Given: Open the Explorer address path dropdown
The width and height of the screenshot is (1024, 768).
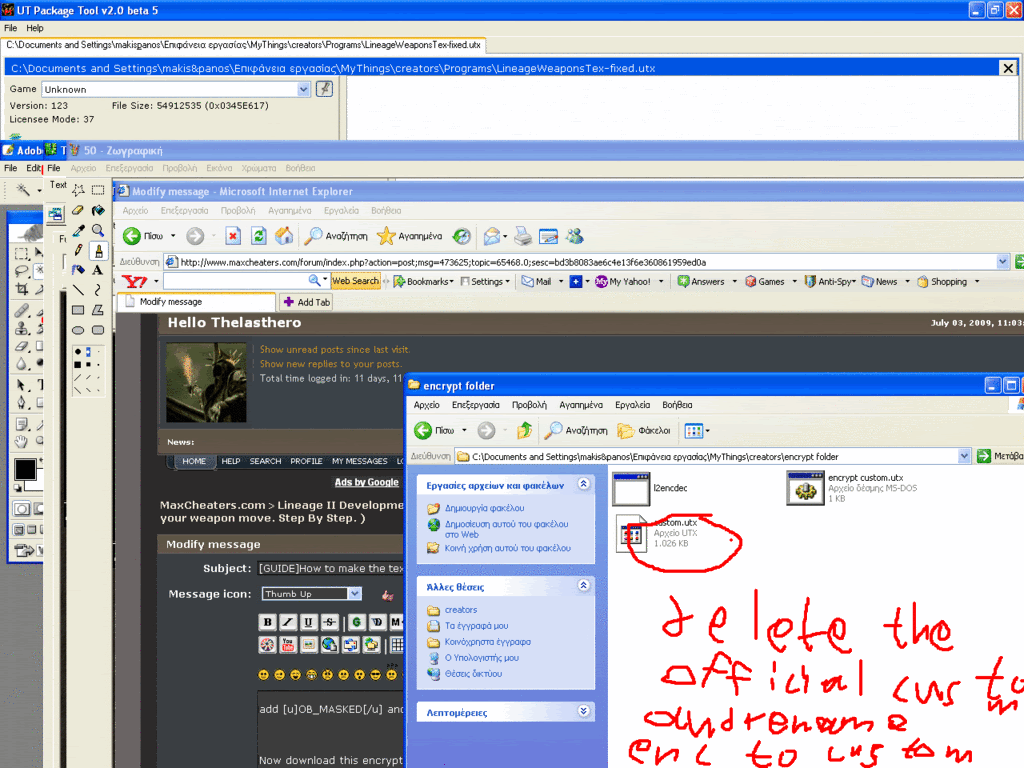Looking at the screenshot, I should coord(964,456).
